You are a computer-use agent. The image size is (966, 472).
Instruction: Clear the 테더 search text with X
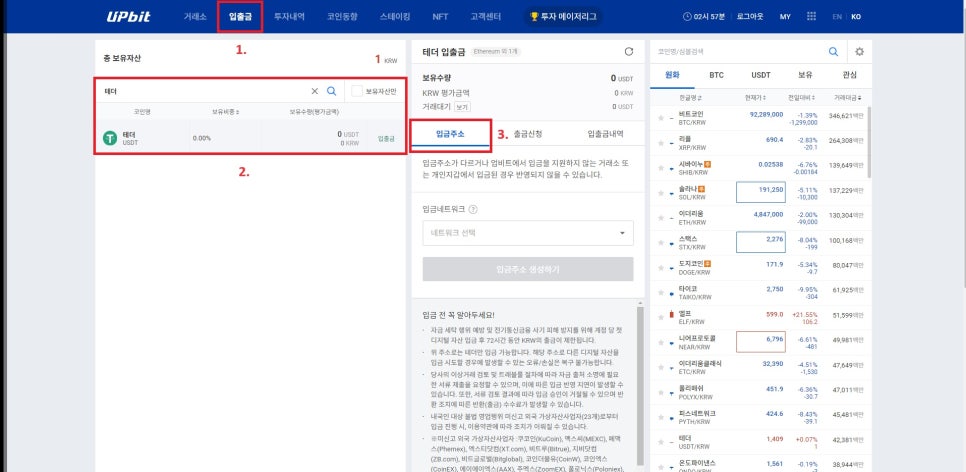pyautogui.click(x=315, y=91)
